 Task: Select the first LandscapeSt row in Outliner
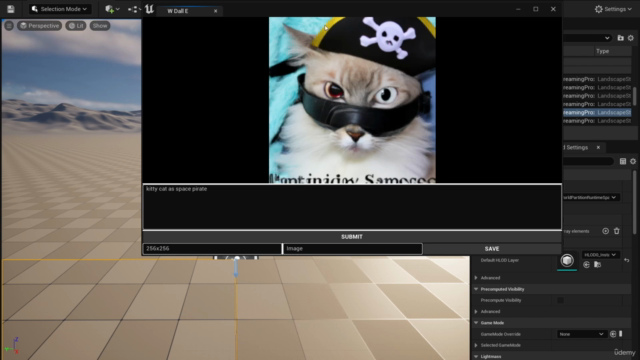pyautogui.click(x=597, y=79)
